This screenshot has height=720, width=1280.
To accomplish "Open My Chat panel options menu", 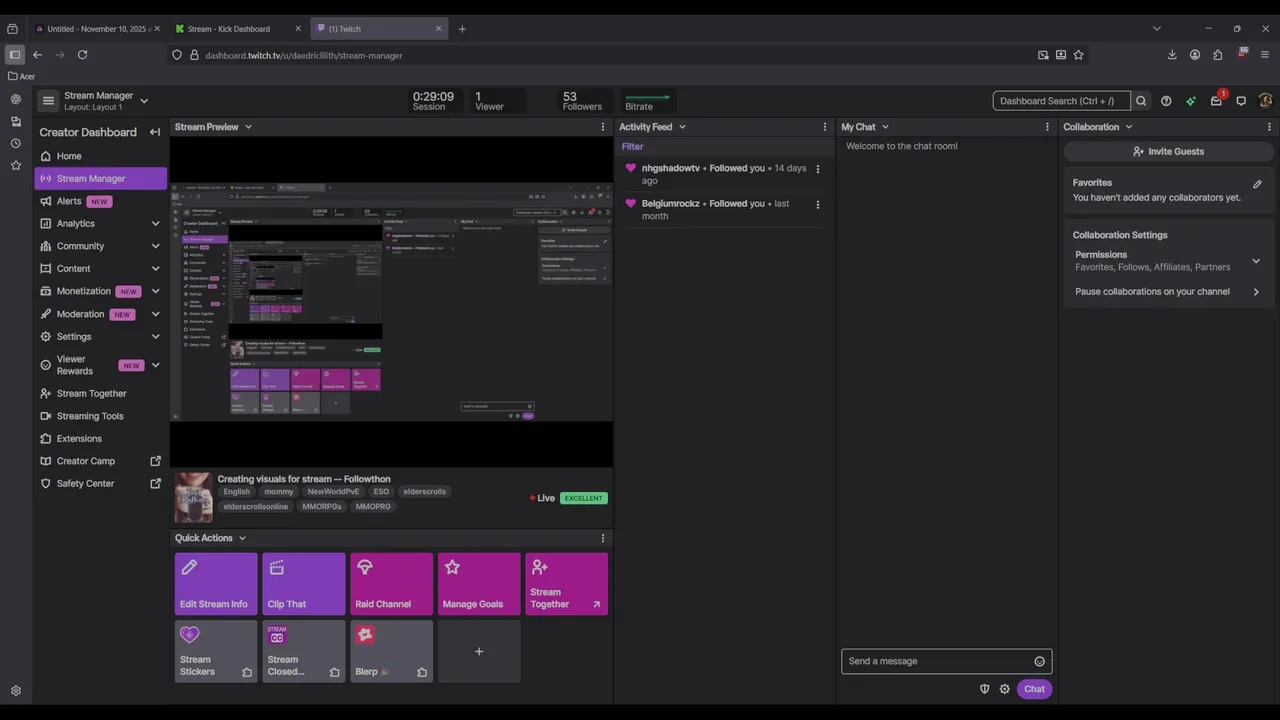I will [1047, 127].
